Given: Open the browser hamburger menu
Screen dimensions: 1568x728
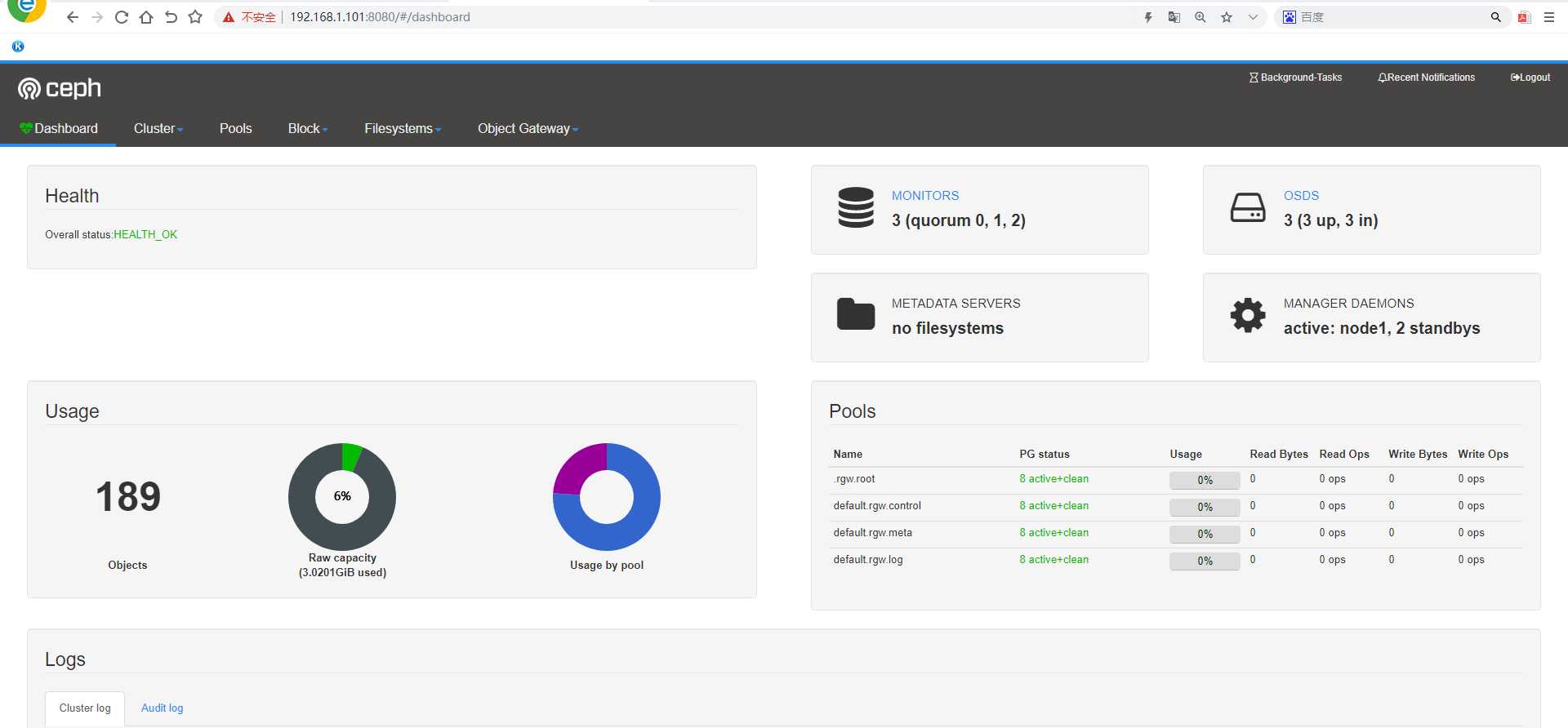Looking at the screenshot, I should 1549,17.
